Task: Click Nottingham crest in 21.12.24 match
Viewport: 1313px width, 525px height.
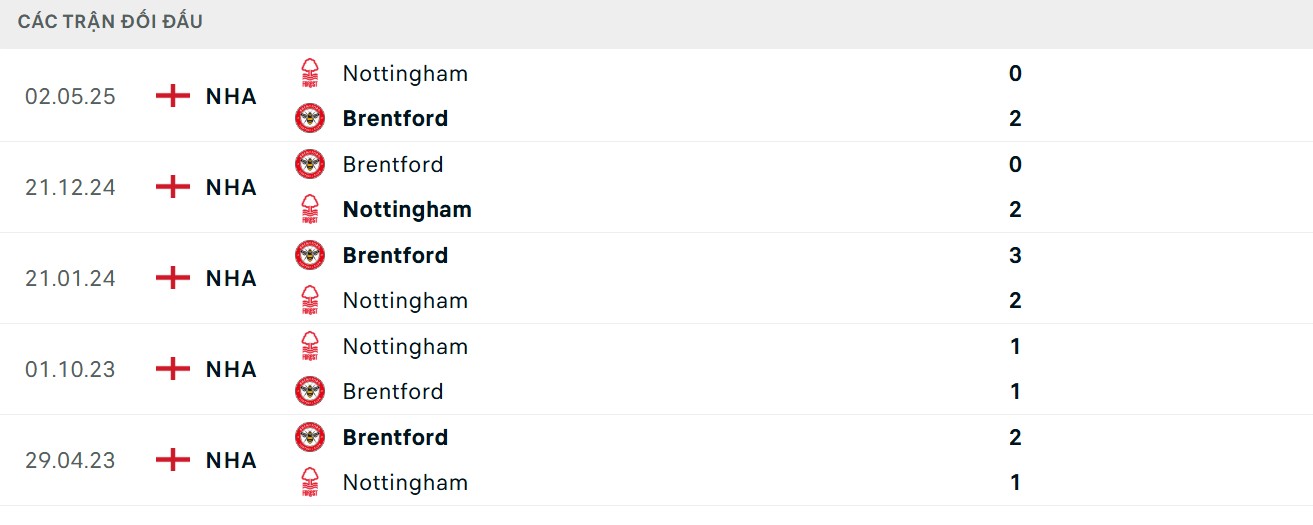Action: (x=310, y=209)
